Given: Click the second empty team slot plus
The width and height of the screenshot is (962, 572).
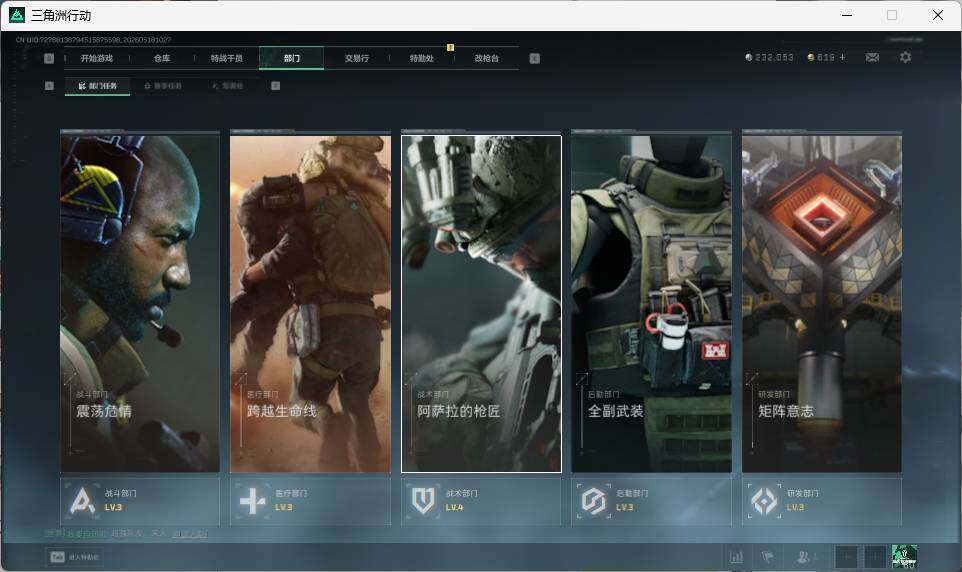Looking at the screenshot, I should click(875, 557).
